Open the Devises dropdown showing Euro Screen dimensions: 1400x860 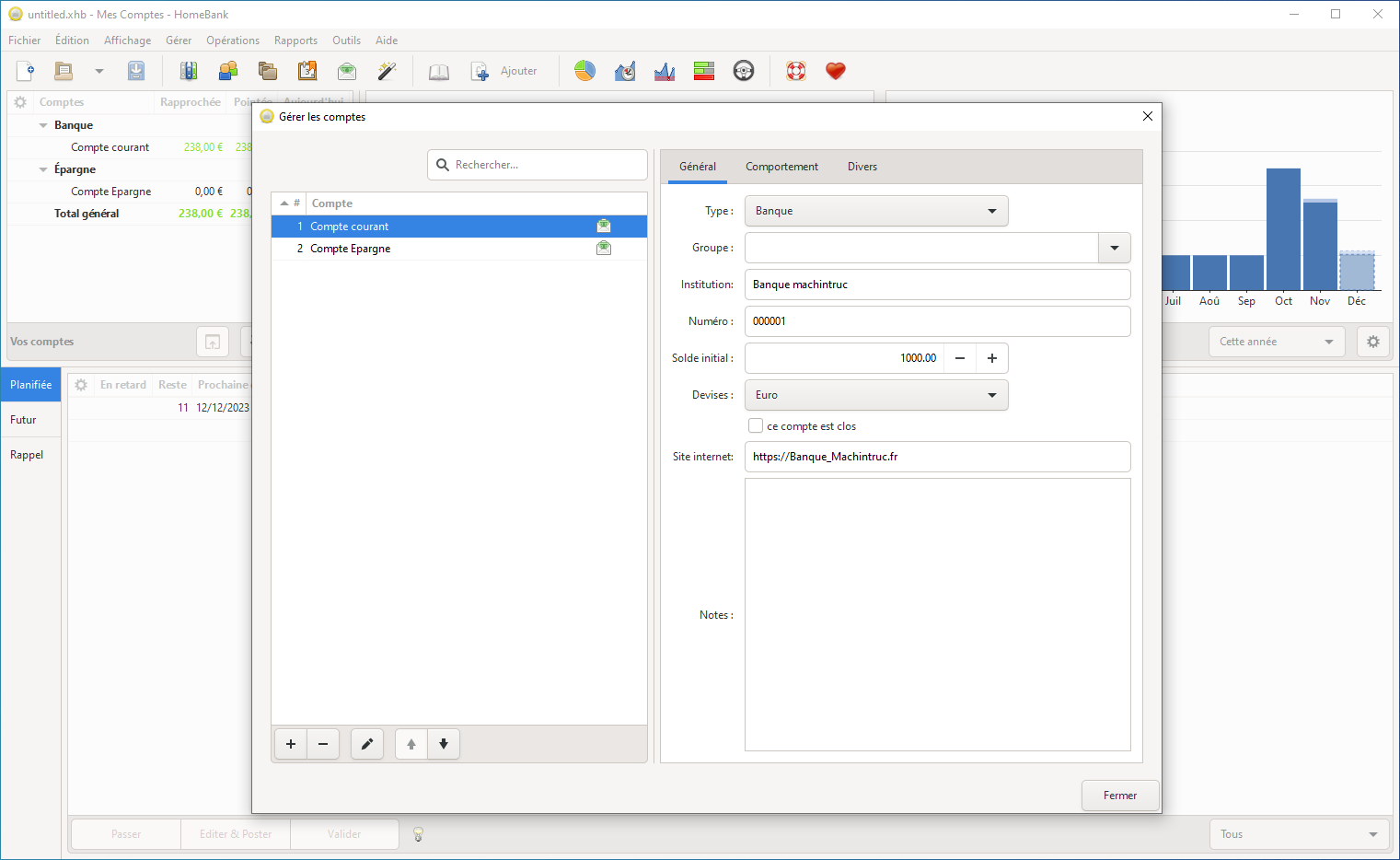[x=875, y=395]
